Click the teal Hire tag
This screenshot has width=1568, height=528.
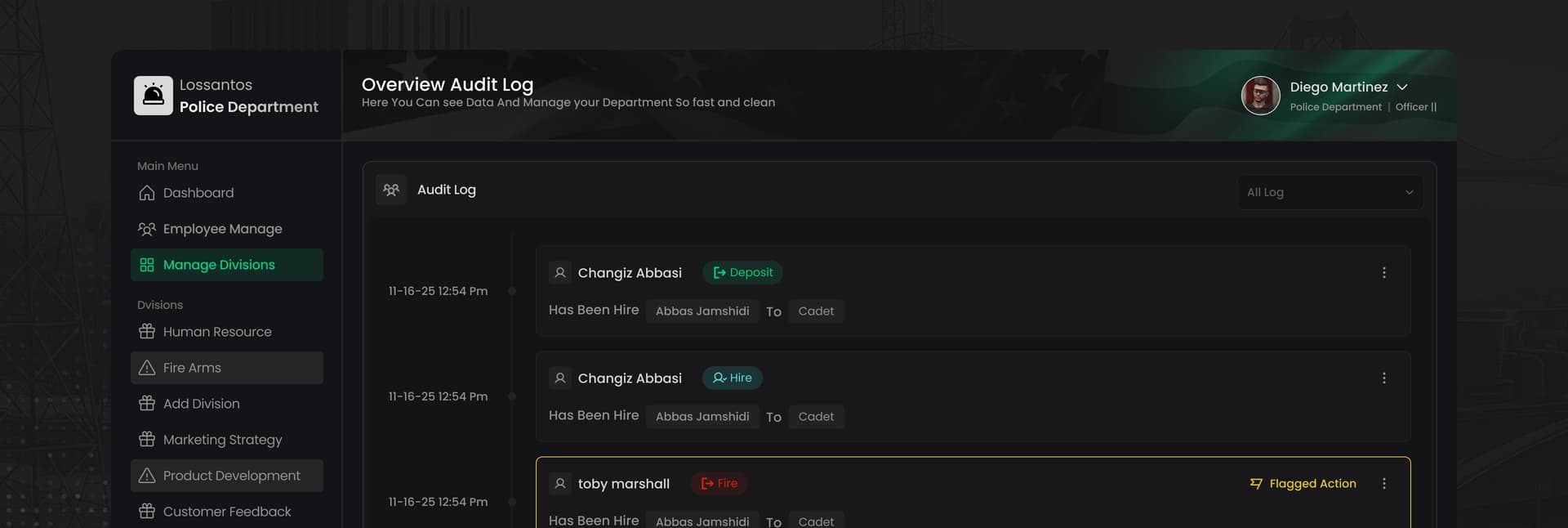(x=733, y=378)
